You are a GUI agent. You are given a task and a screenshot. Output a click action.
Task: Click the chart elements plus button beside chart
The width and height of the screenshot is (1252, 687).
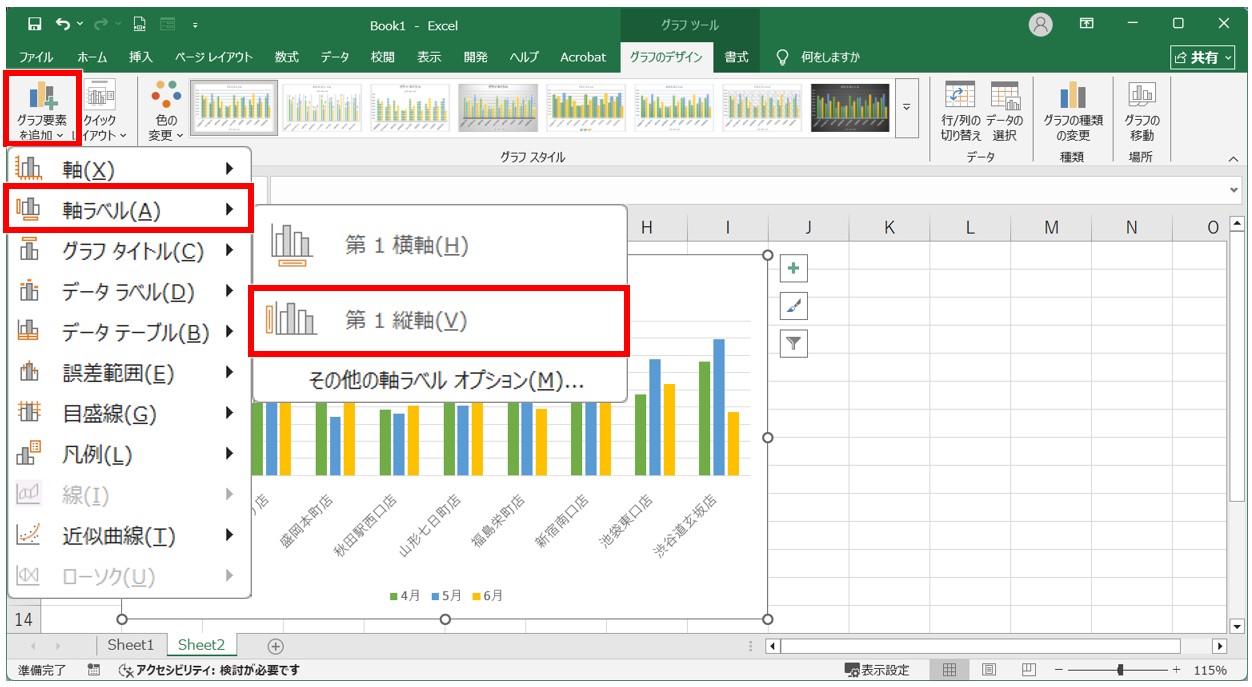(x=793, y=268)
